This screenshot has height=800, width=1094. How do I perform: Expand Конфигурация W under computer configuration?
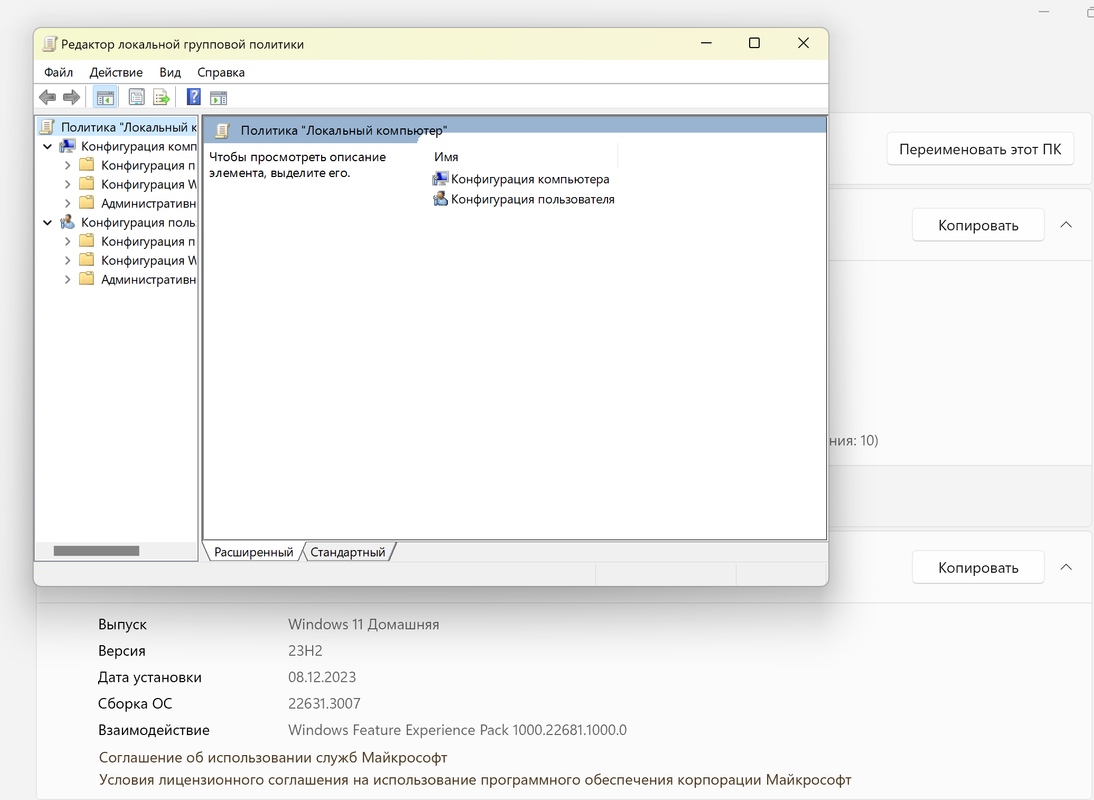tap(68, 184)
